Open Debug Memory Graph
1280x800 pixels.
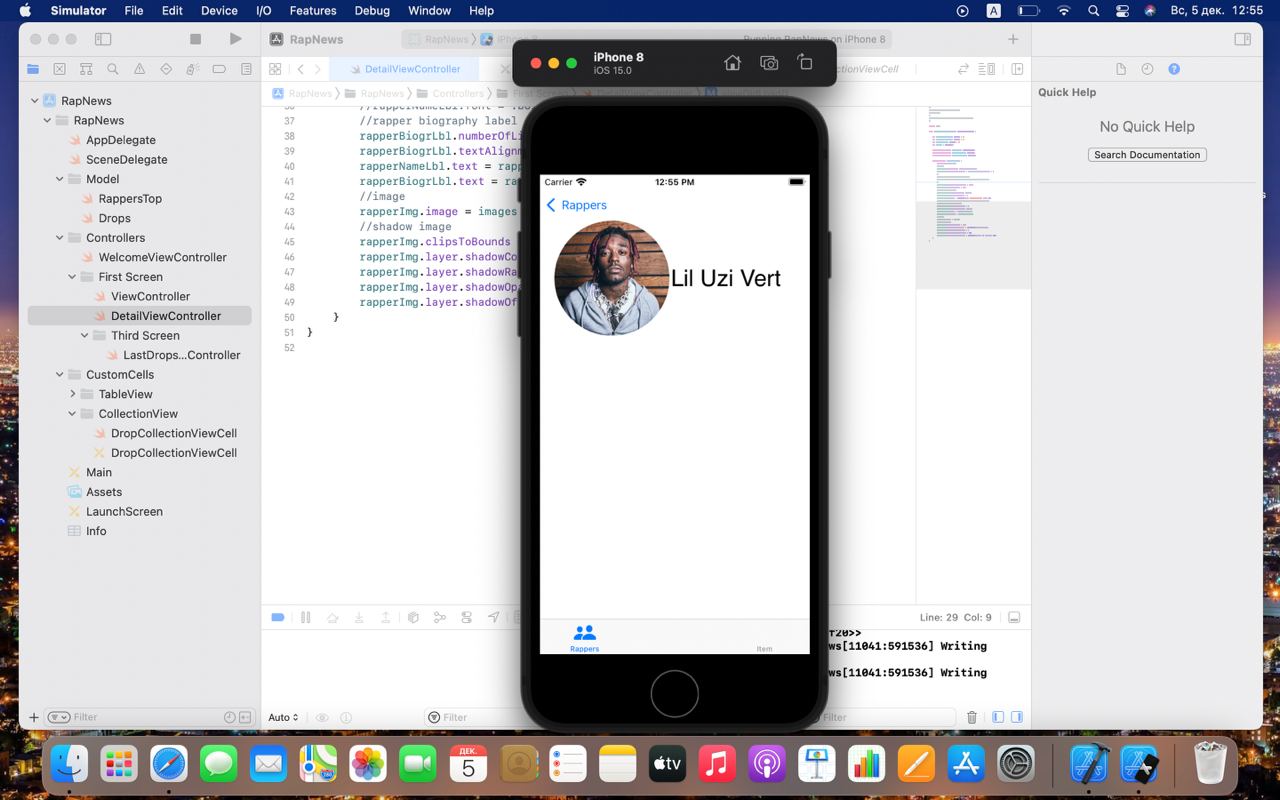(440, 617)
